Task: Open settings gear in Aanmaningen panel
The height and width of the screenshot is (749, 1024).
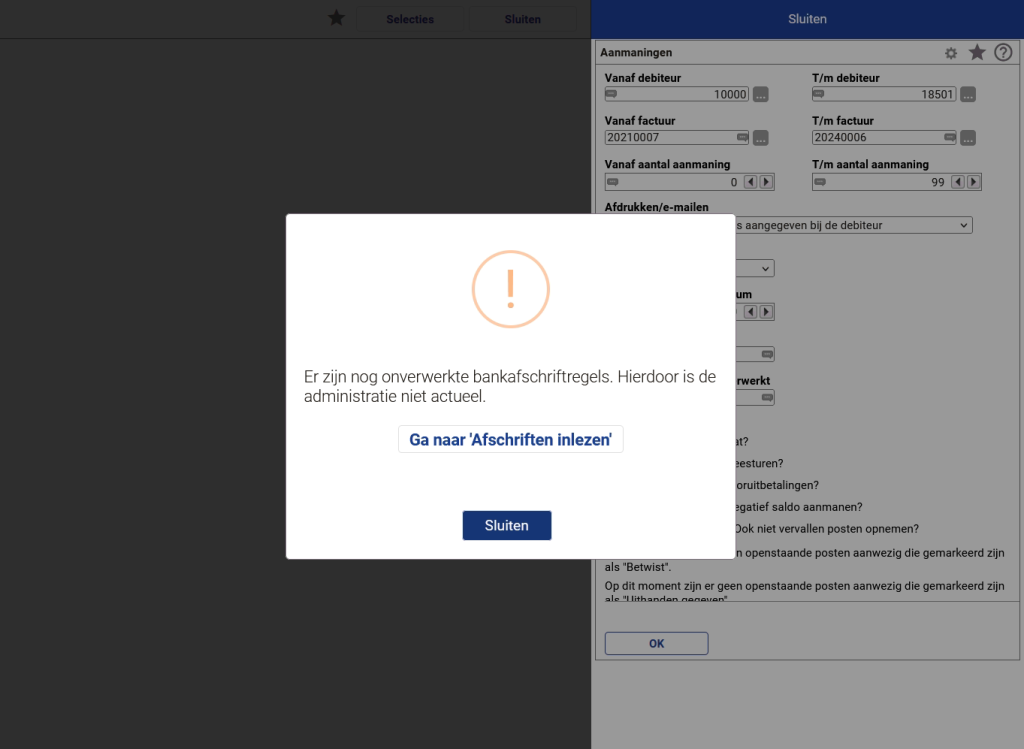Action: pyautogui.click(x=951, y=53)
